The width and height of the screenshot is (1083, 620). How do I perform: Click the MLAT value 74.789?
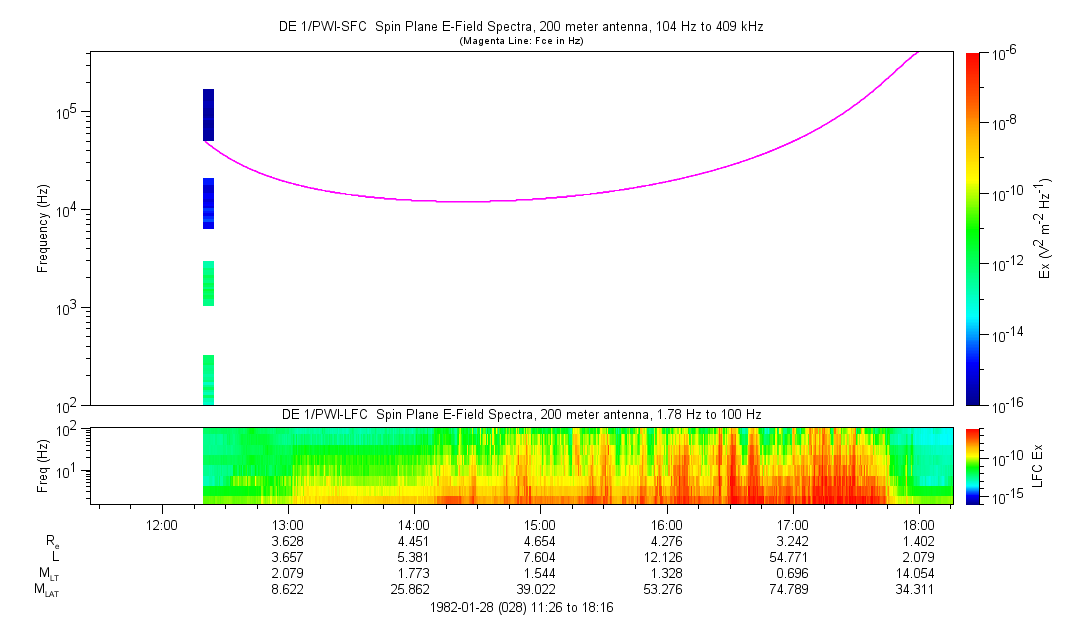(x=793, y=590)
